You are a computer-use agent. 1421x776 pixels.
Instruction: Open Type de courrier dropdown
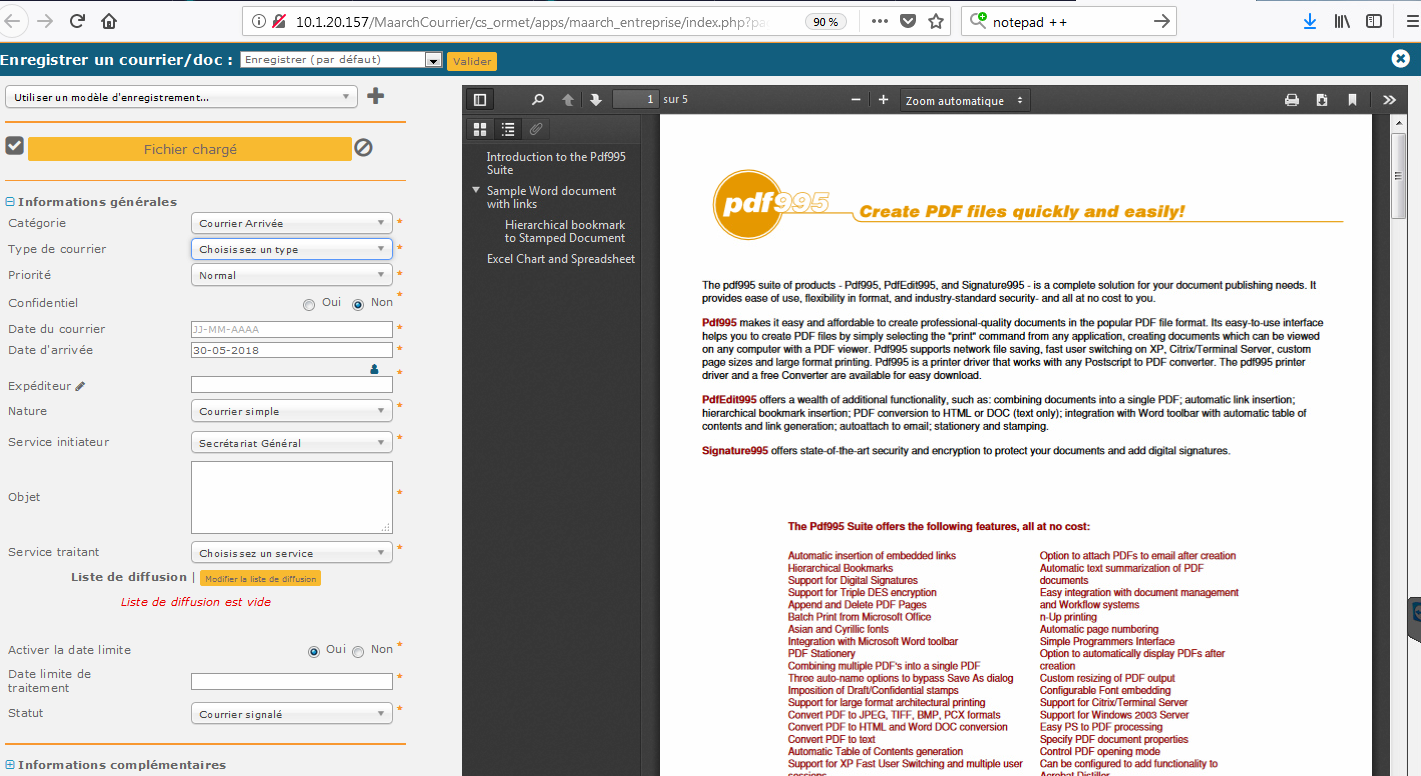point(292,249)
